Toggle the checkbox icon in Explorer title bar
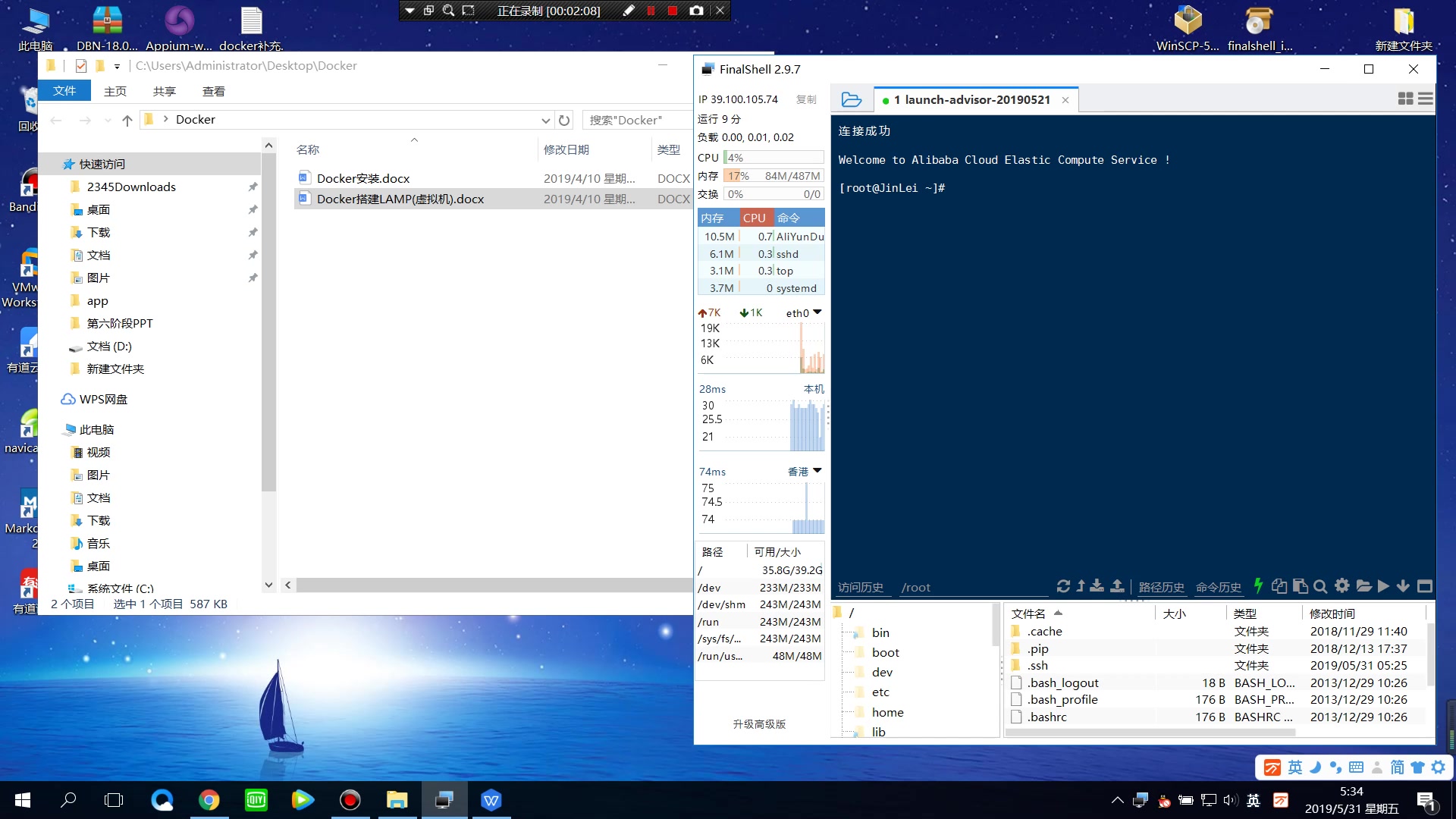Viewport: 1456px width, 819px height. click(x=81, y=66)
